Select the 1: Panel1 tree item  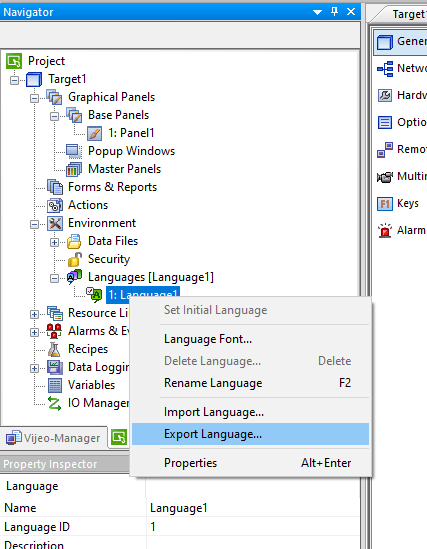(x=131, y=133)
